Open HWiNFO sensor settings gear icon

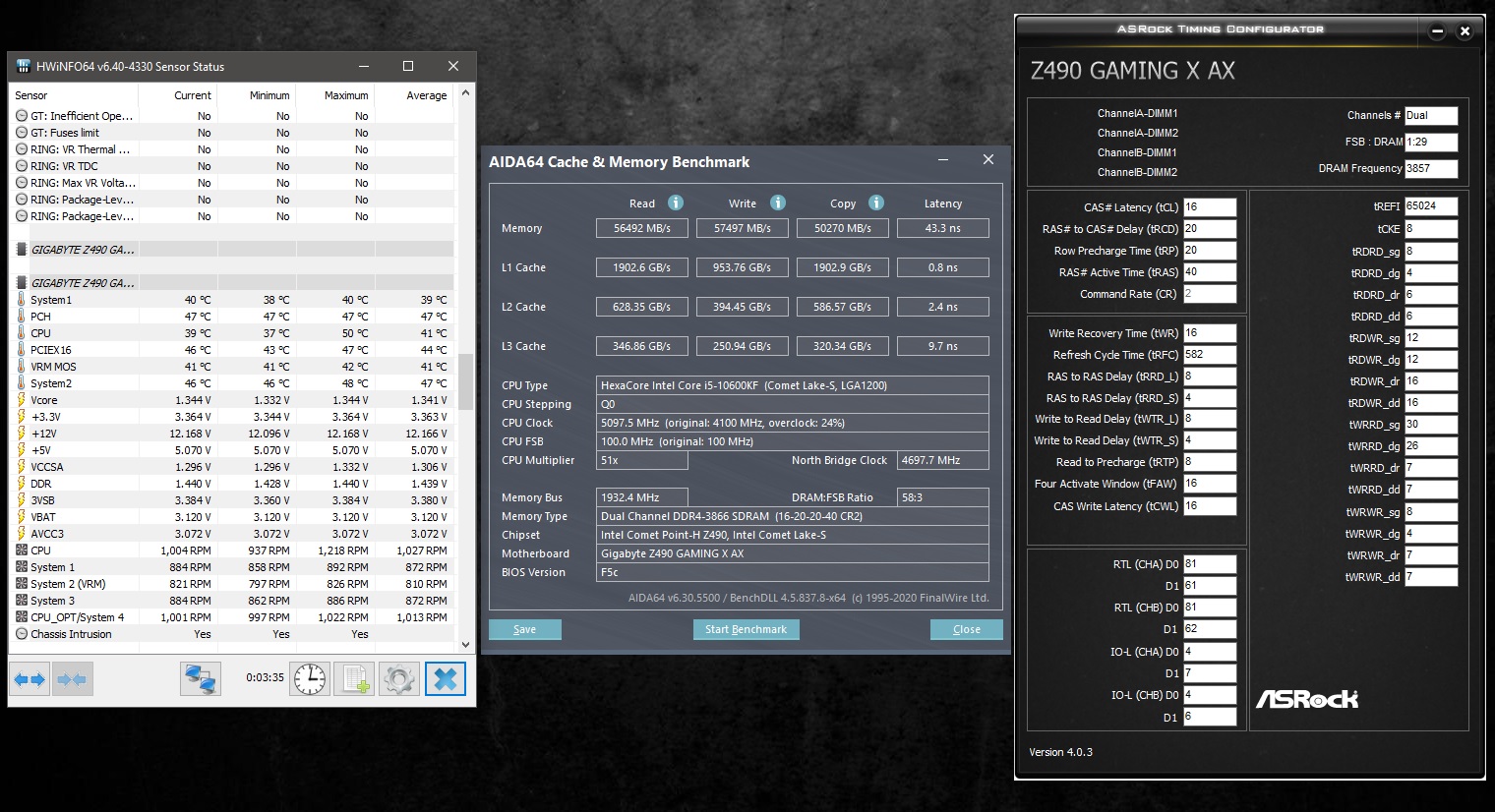pos(398,679)
